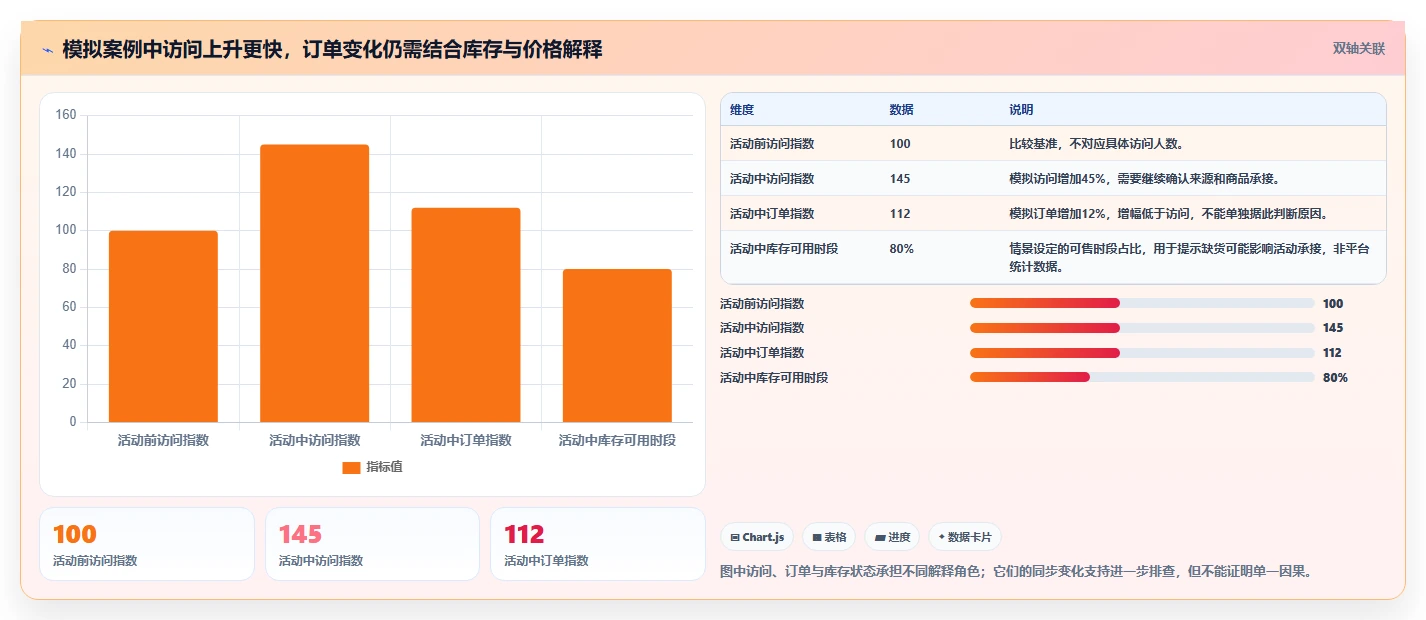The image size is (1426, 620).
Task: Open the 112 活动中订单指数 data card
Action: tap(598, 544)
